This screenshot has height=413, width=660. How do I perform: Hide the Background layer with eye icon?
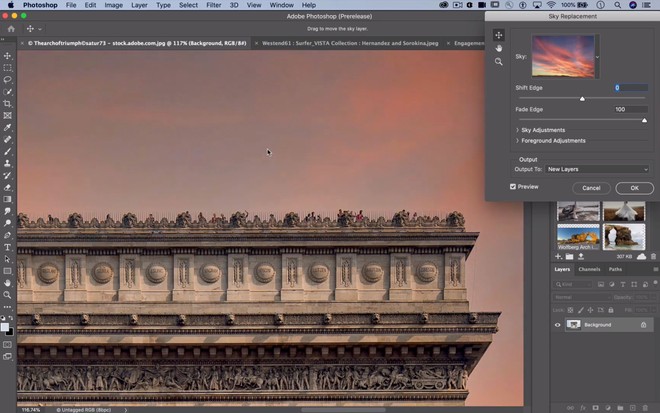558,325
